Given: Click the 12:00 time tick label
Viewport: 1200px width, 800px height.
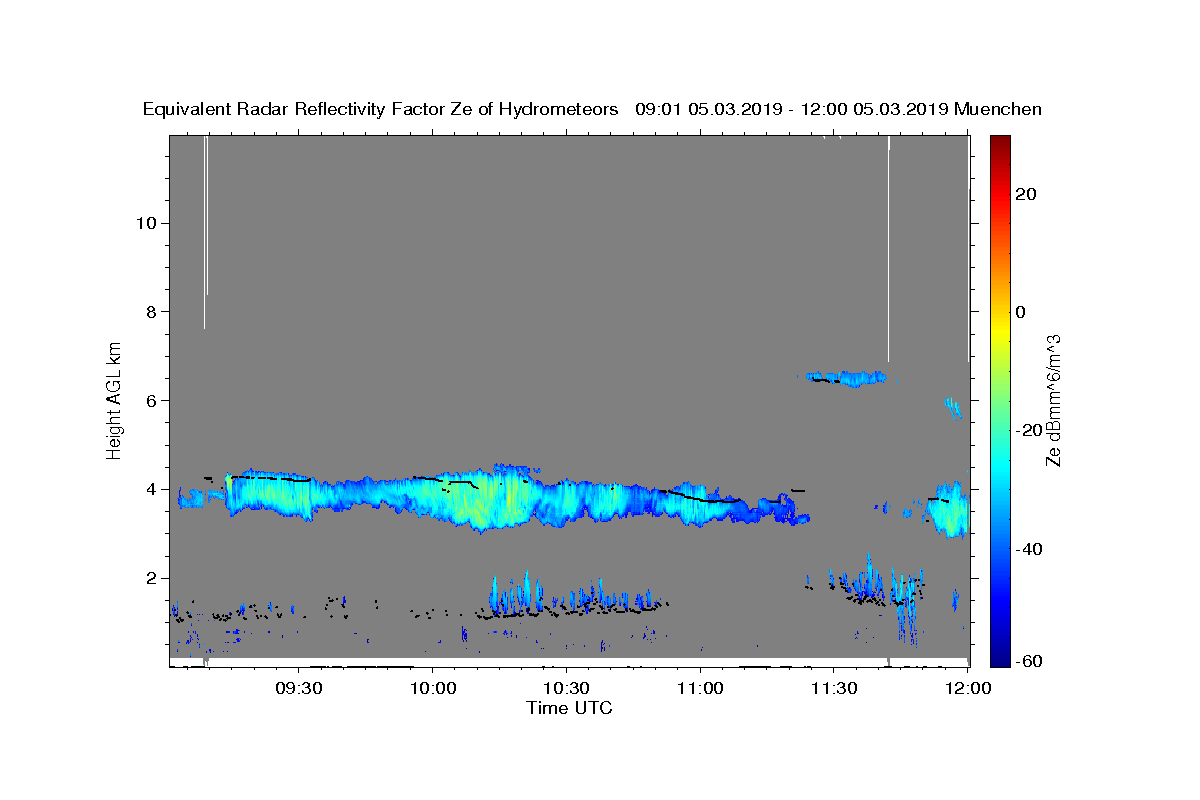Looking at the screenshot, I should pyautogui.click(x=967, y=689).
